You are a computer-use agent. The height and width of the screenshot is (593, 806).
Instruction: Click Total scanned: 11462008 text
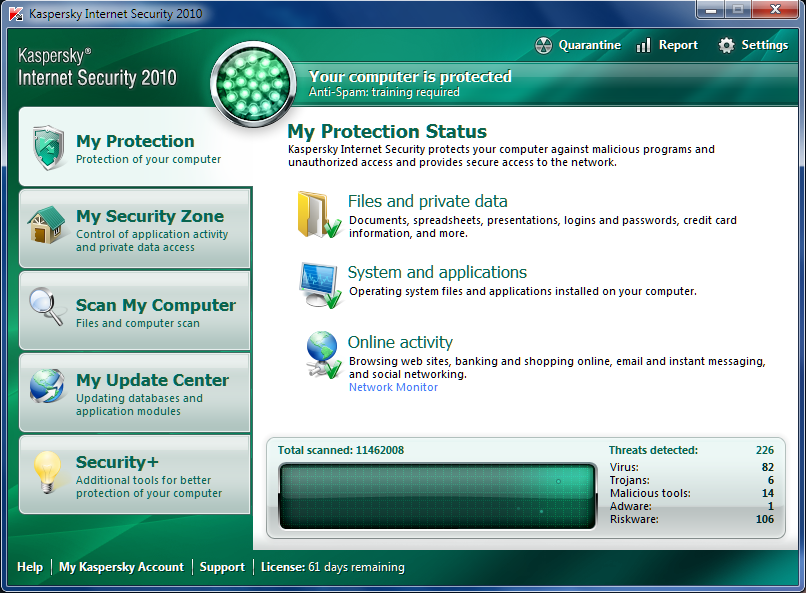(341, 450)
